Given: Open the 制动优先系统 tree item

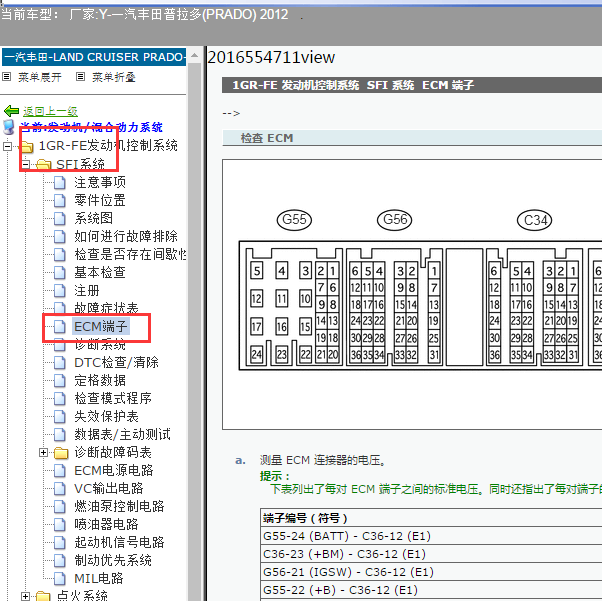Looking at the screenshot, I should tap(113, 561).
